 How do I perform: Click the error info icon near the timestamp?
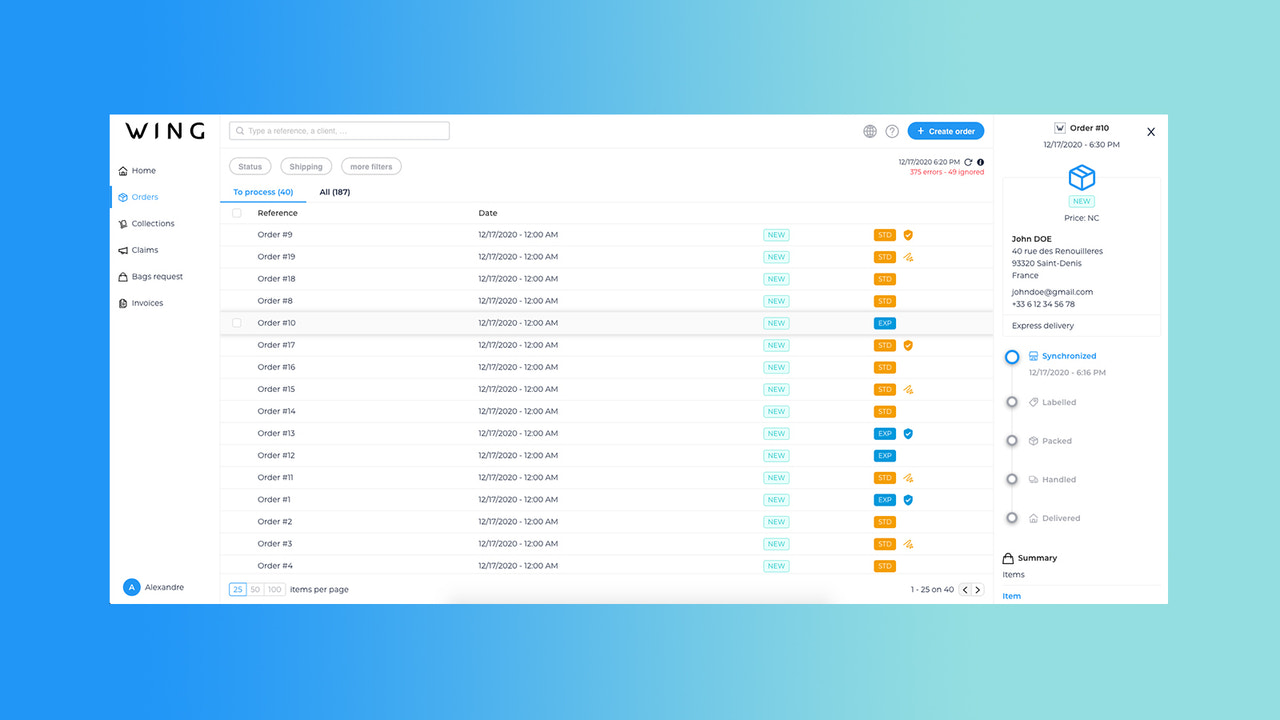[x=980, y=161]
